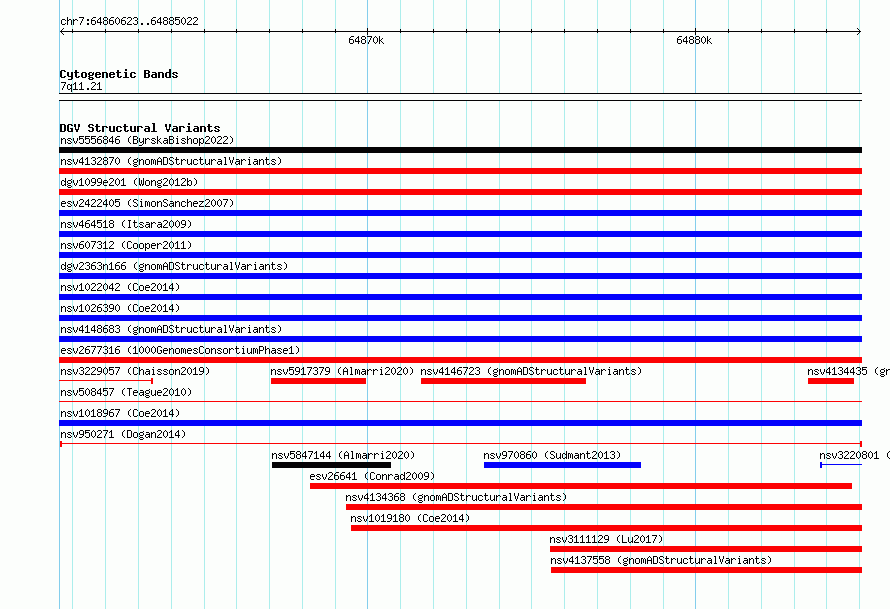Open variant nsv970860 (Sudmant2013)
Viewport: 890px width, 609px height.
552,455
